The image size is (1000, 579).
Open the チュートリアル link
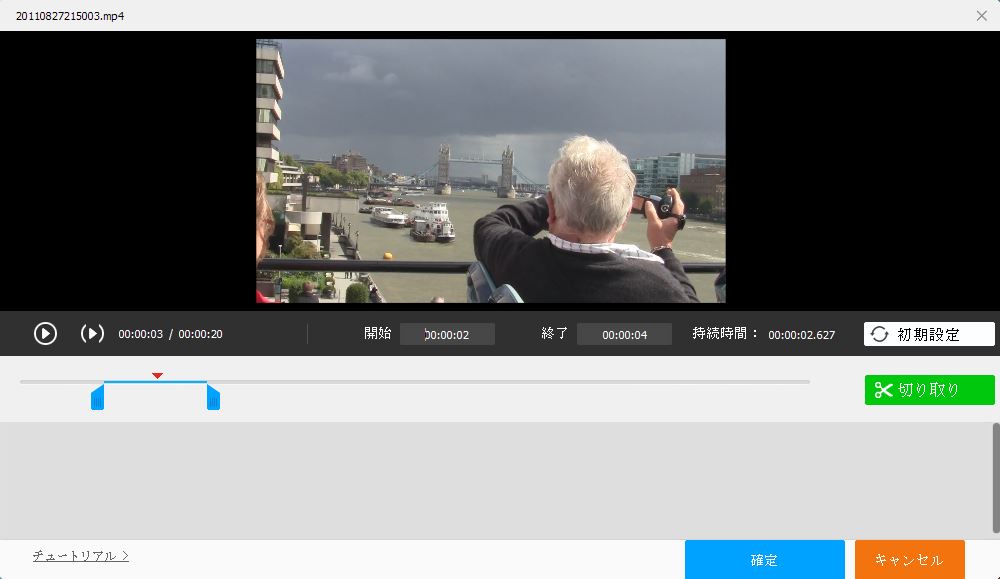(x=80, y=556)
